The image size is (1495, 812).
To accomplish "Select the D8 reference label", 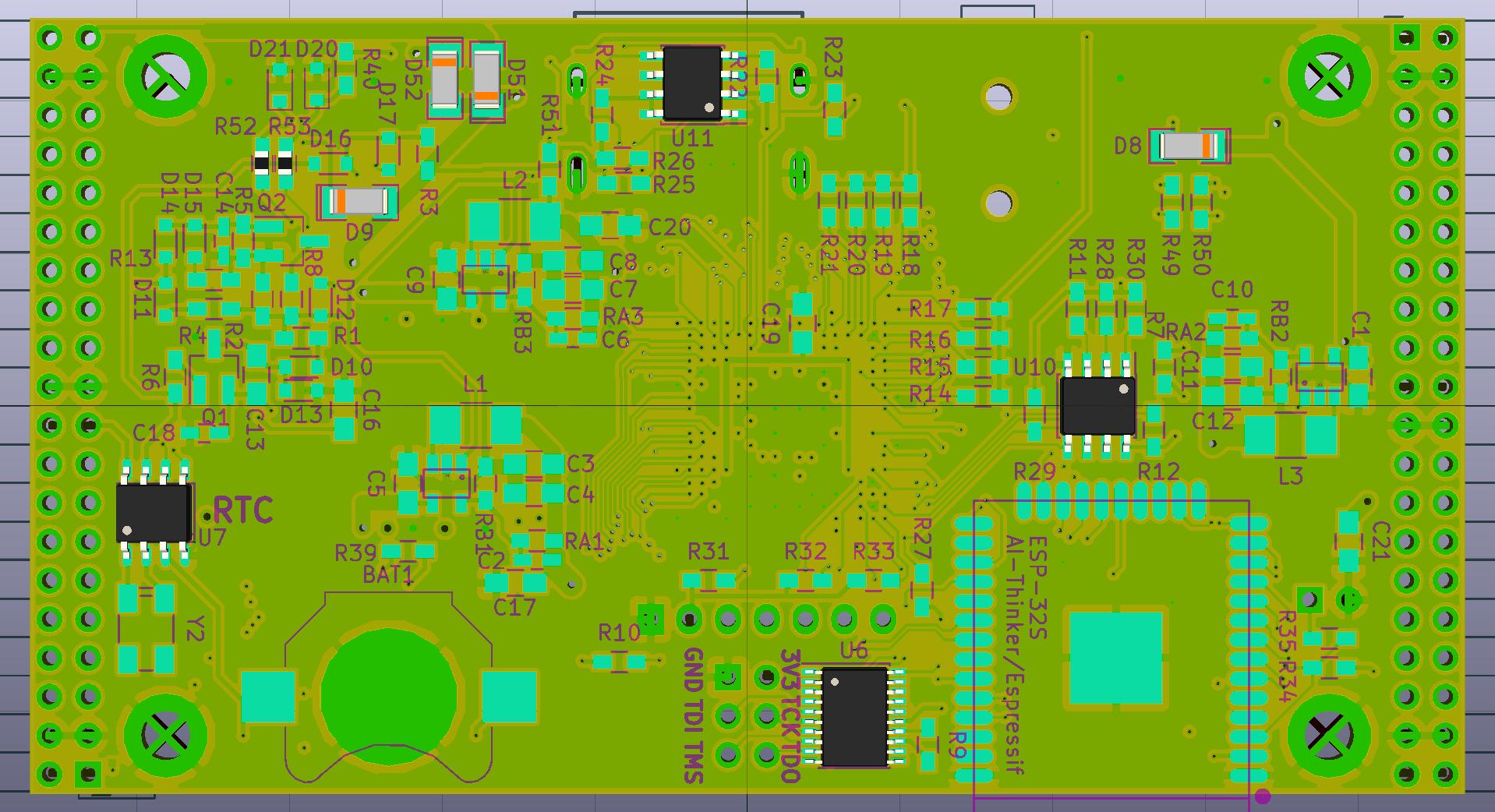I will 1128,146.
